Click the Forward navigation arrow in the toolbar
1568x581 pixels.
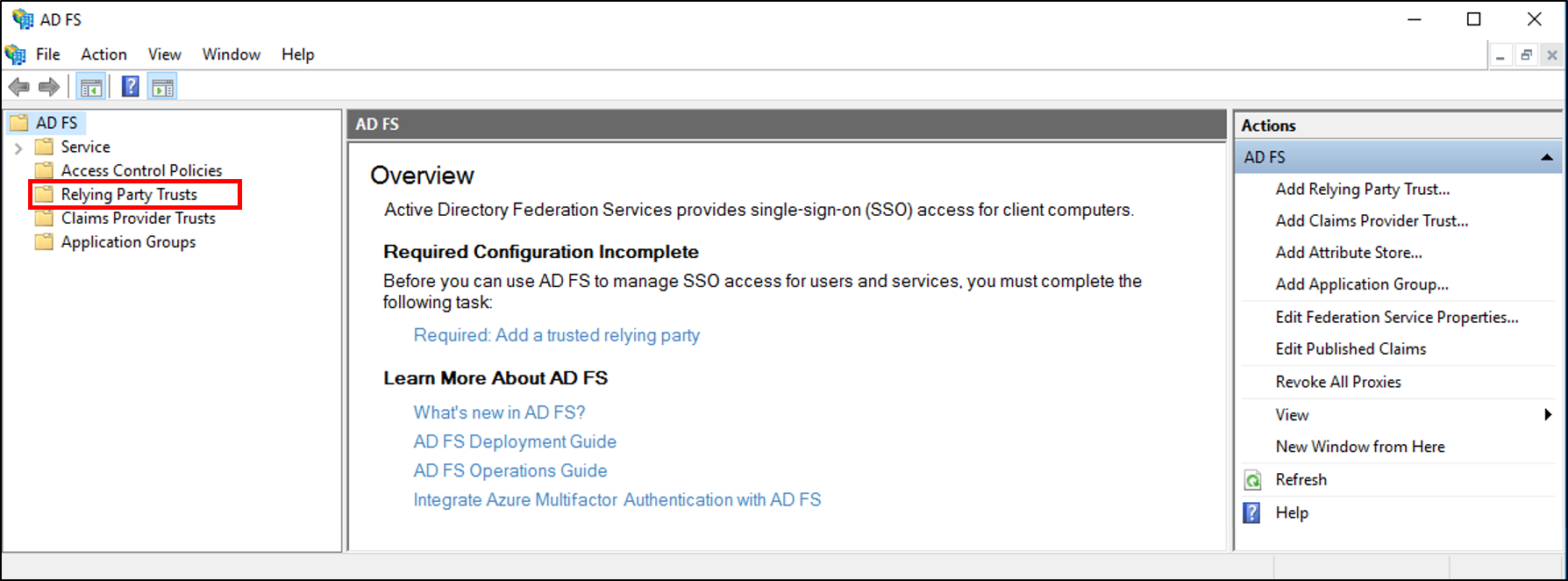click(x=48, y=86)
